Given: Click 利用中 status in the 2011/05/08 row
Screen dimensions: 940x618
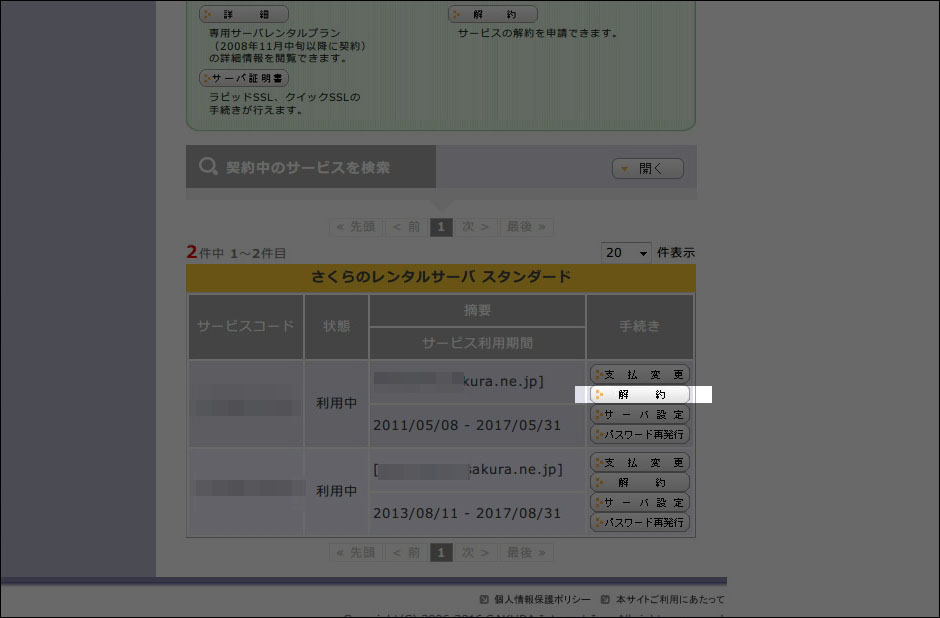Looking at the screenshot, I should point(336,403).
